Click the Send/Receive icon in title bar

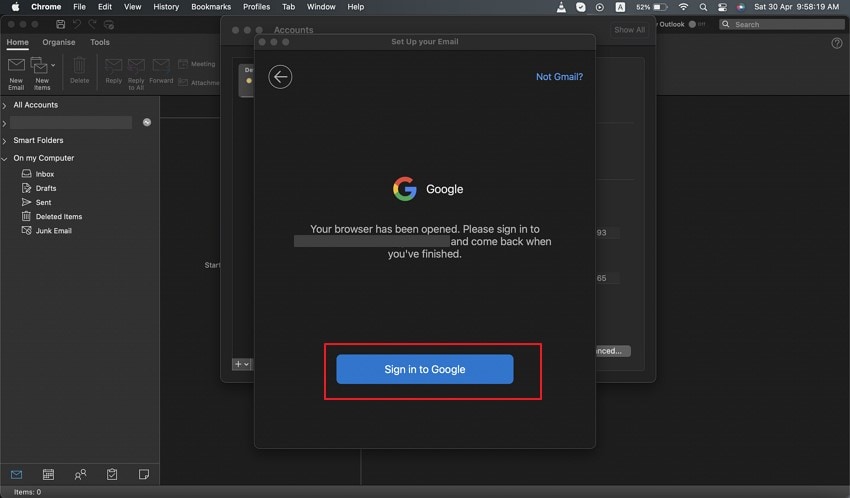tap(109, 24)
